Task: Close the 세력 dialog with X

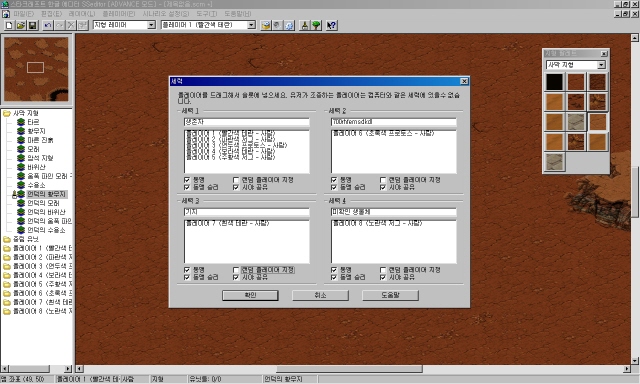Action: tap(464, 81)
